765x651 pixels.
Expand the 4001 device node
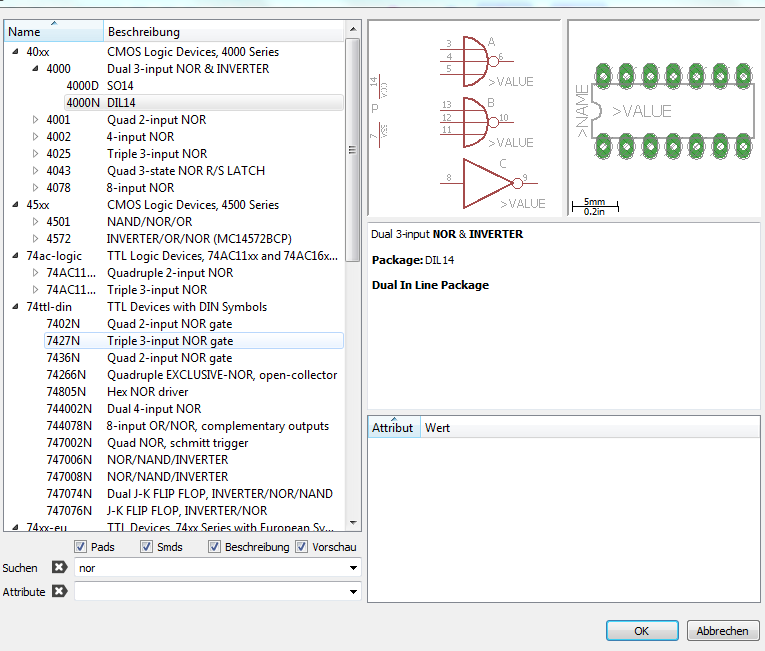click(x=35, y=120)
